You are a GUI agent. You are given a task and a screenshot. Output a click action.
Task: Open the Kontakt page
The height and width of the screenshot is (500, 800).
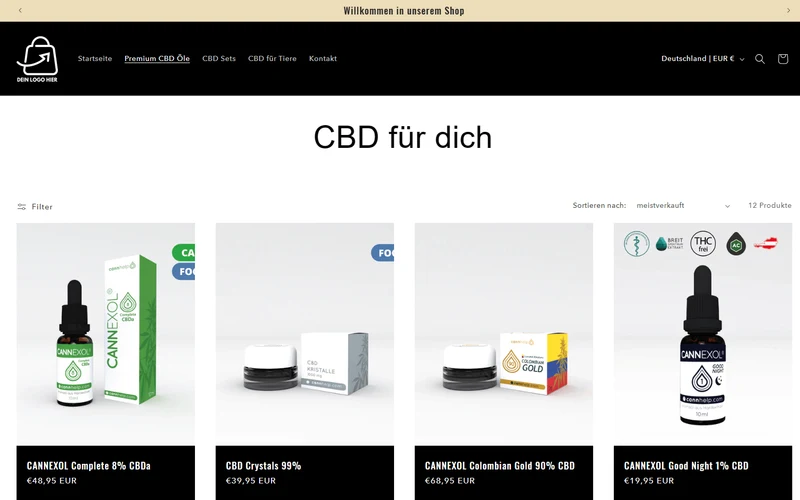(323, 59)
